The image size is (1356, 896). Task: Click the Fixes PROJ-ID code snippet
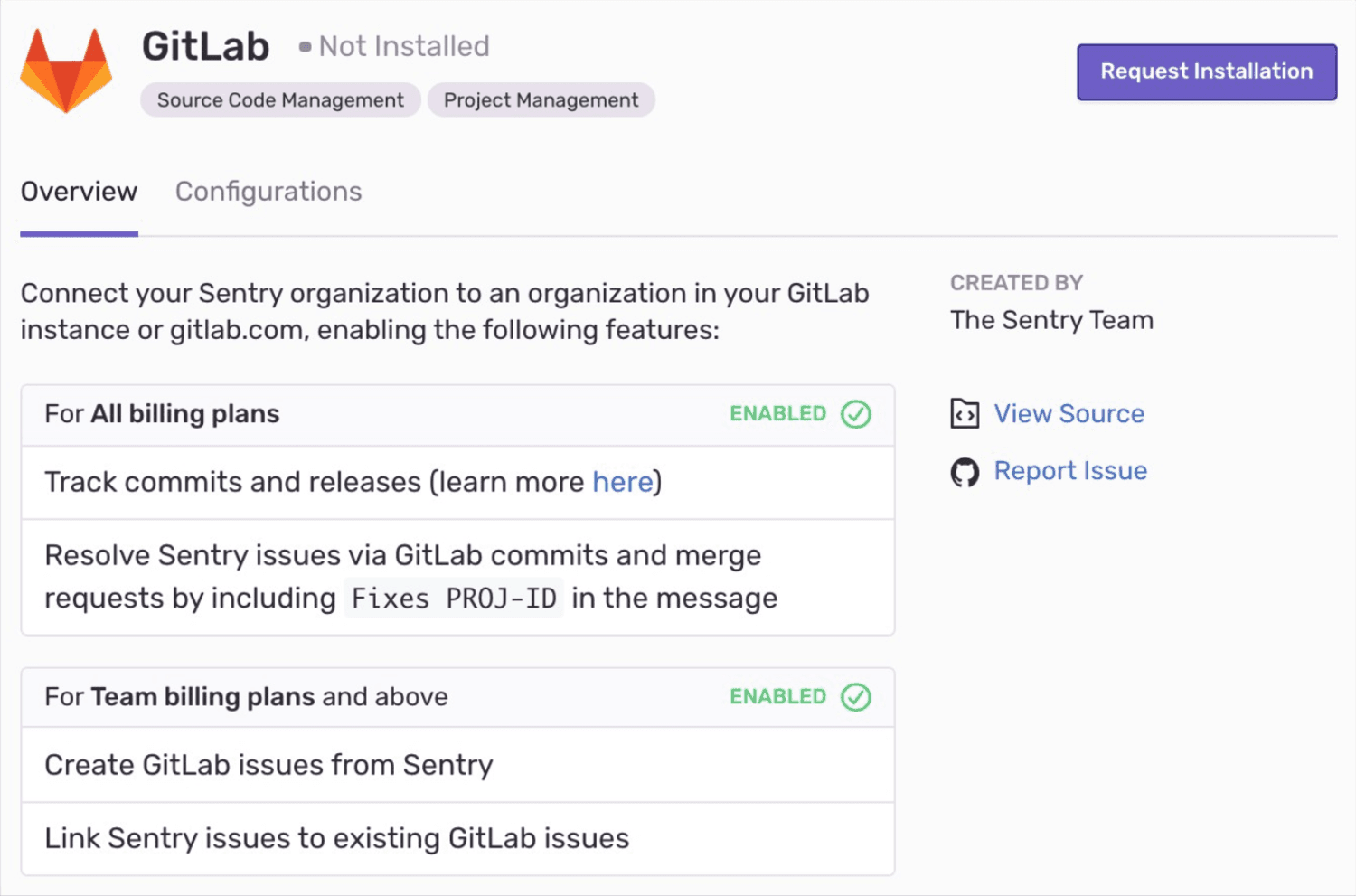pyautogui.click(x=452, y=597)
